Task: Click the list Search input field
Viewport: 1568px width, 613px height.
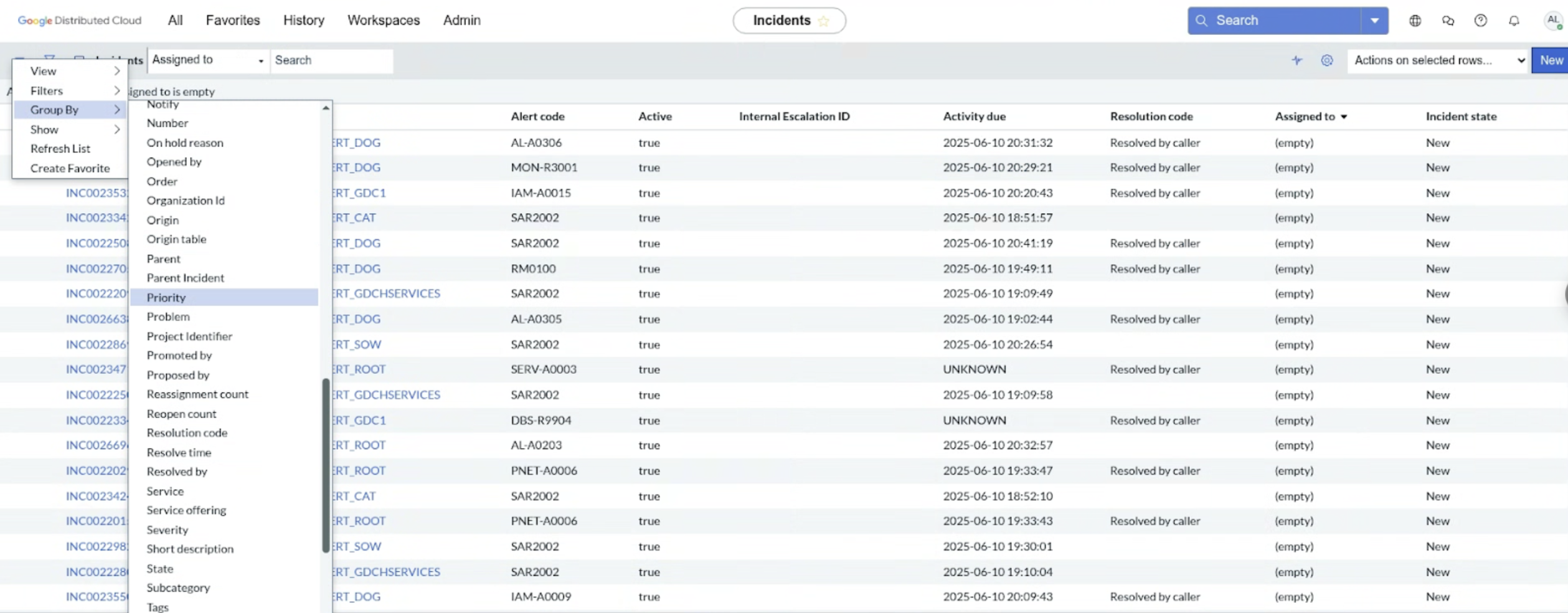Action: coord(331,60)
